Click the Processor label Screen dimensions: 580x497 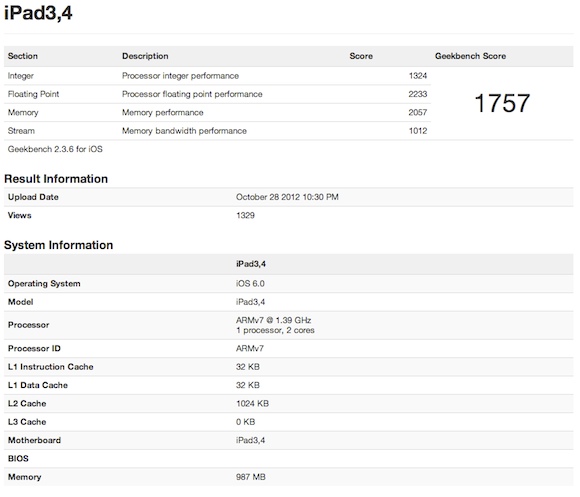point(28,325)
